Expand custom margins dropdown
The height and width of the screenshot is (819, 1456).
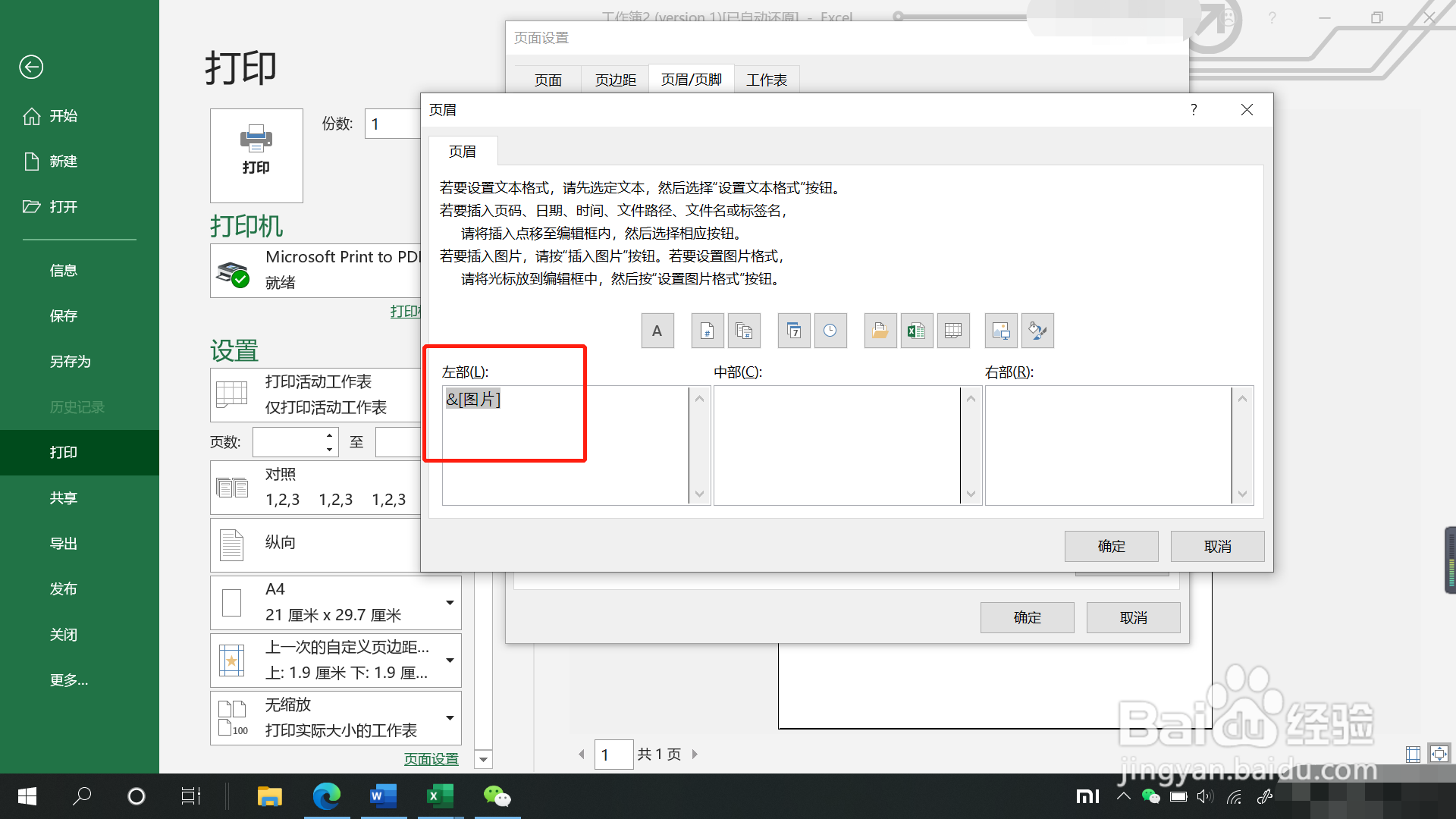click(x=450, y=661)
